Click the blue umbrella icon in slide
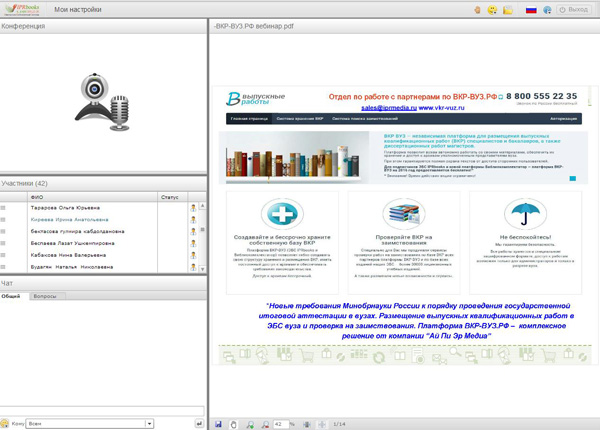Viewport: 600px width, 430px height. pos(525,213)
